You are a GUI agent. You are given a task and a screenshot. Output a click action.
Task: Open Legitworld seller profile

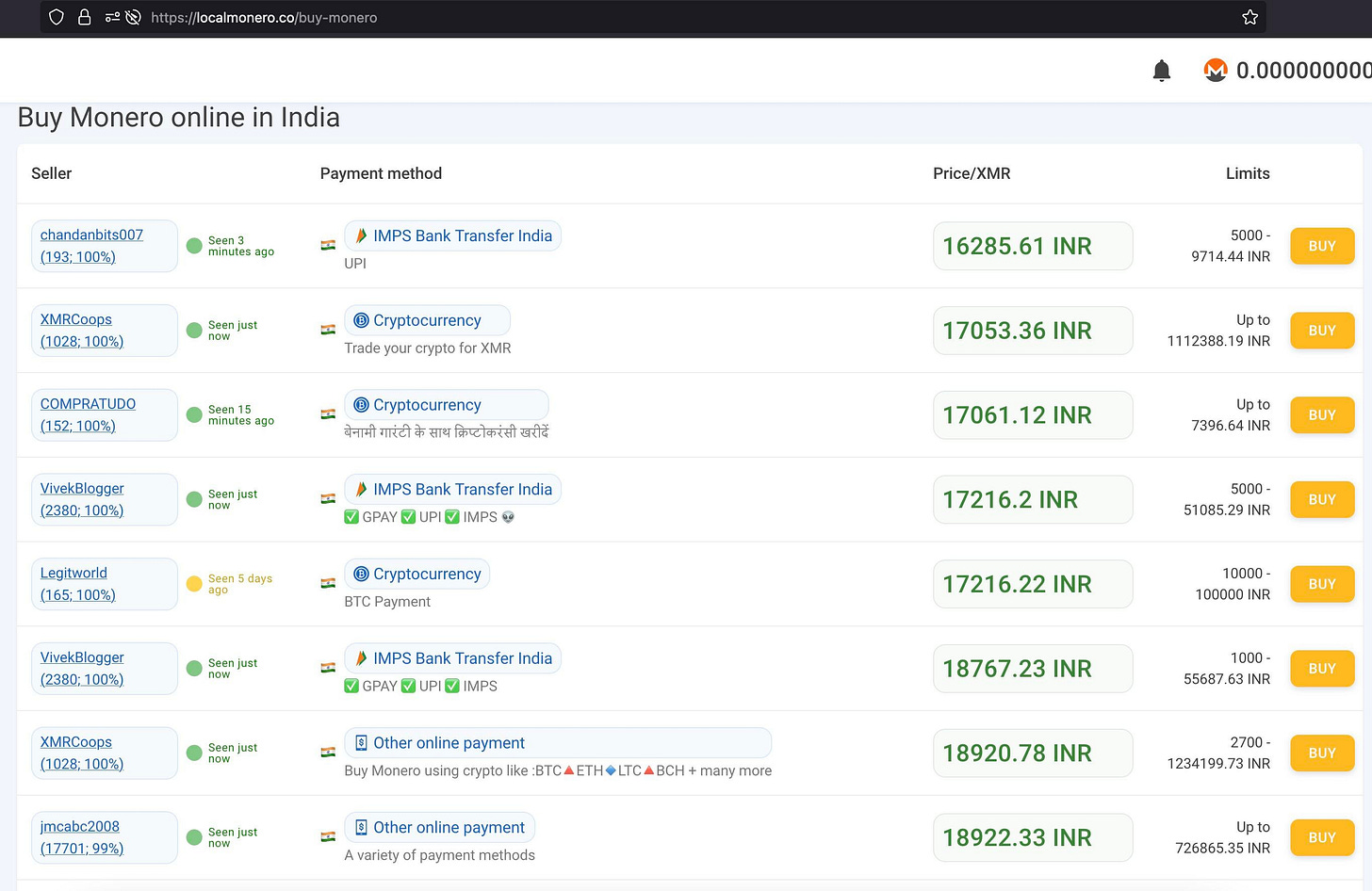[x=105, y=584]
